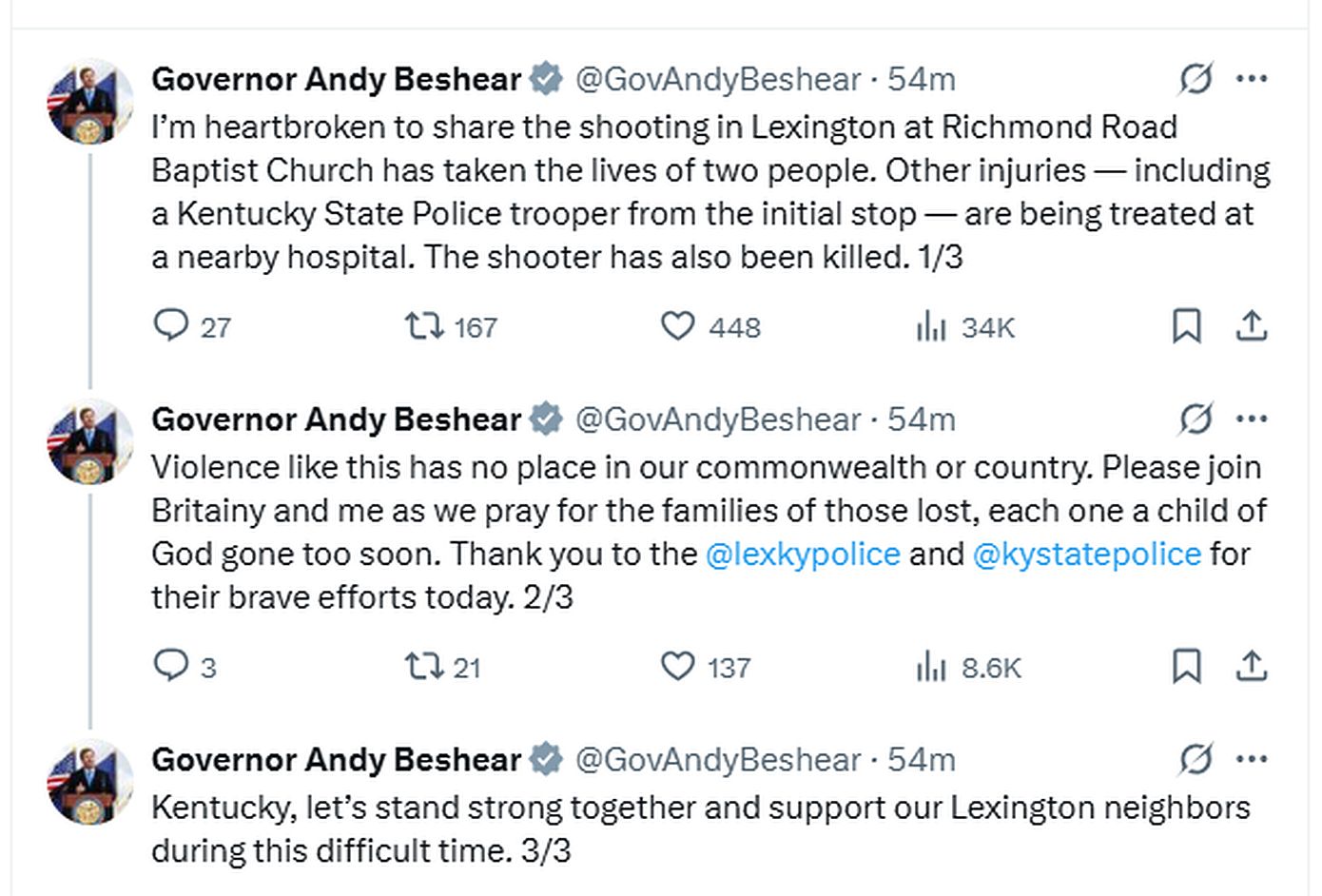
Task: Open Grok icon on third tweet
Action: (1196, 759)
